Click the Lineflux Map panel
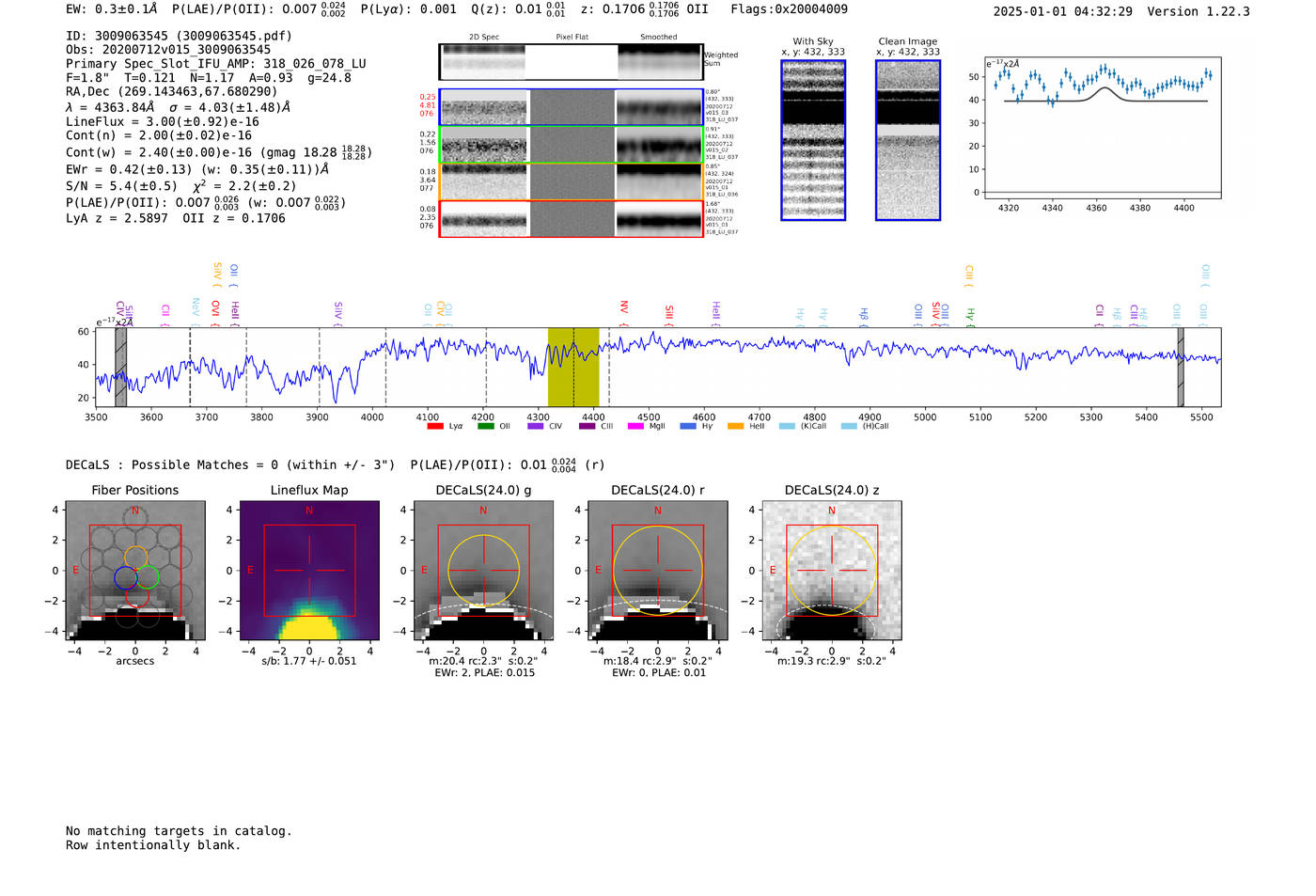This screenshot has height=896, width=1316. 309,570
